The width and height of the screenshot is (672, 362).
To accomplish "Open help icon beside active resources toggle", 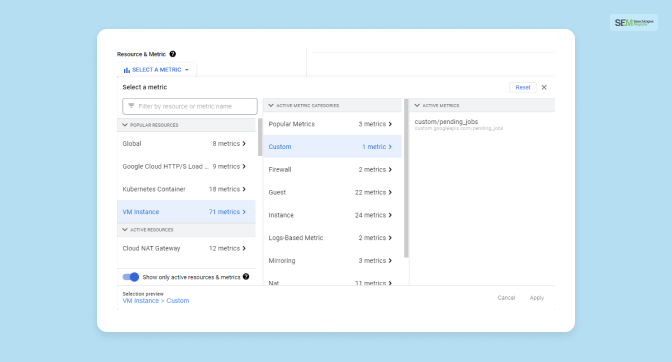I will [x=246, y=276].
